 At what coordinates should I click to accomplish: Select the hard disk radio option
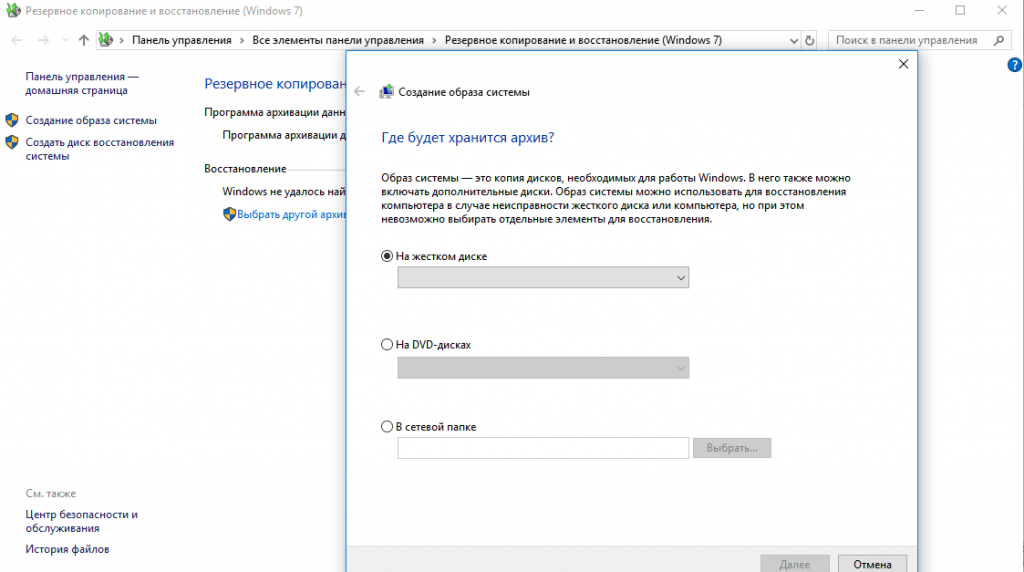tap(387, 256)
